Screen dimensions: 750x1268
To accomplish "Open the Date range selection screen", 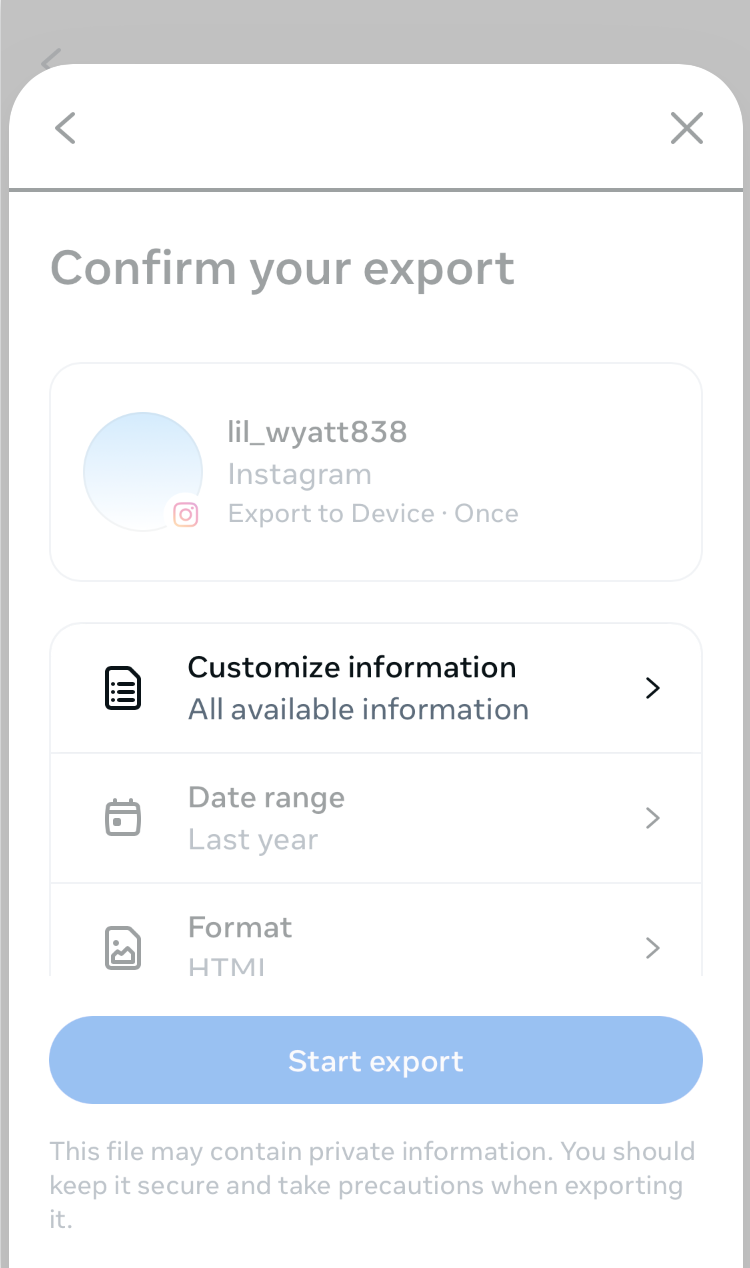I will click(375, 818).
